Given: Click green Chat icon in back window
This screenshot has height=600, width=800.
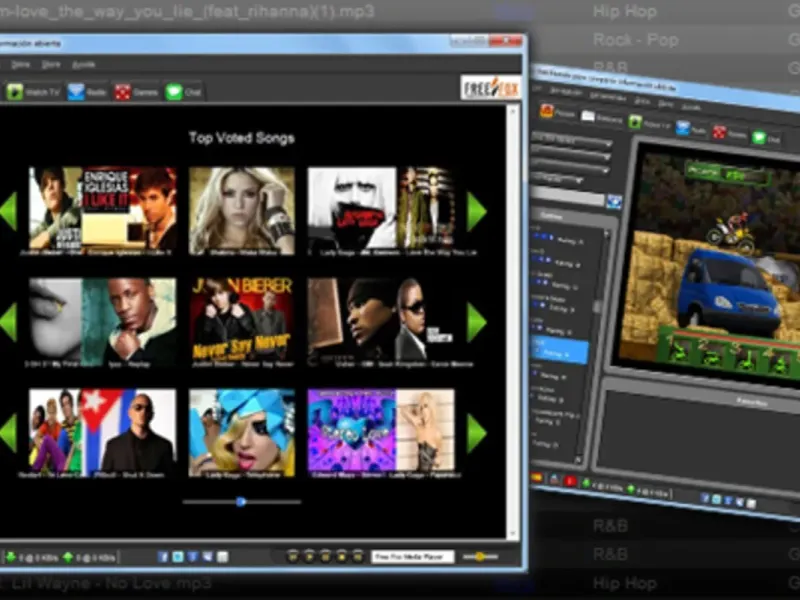Looking at the screenshot, I should coord(759,137).
